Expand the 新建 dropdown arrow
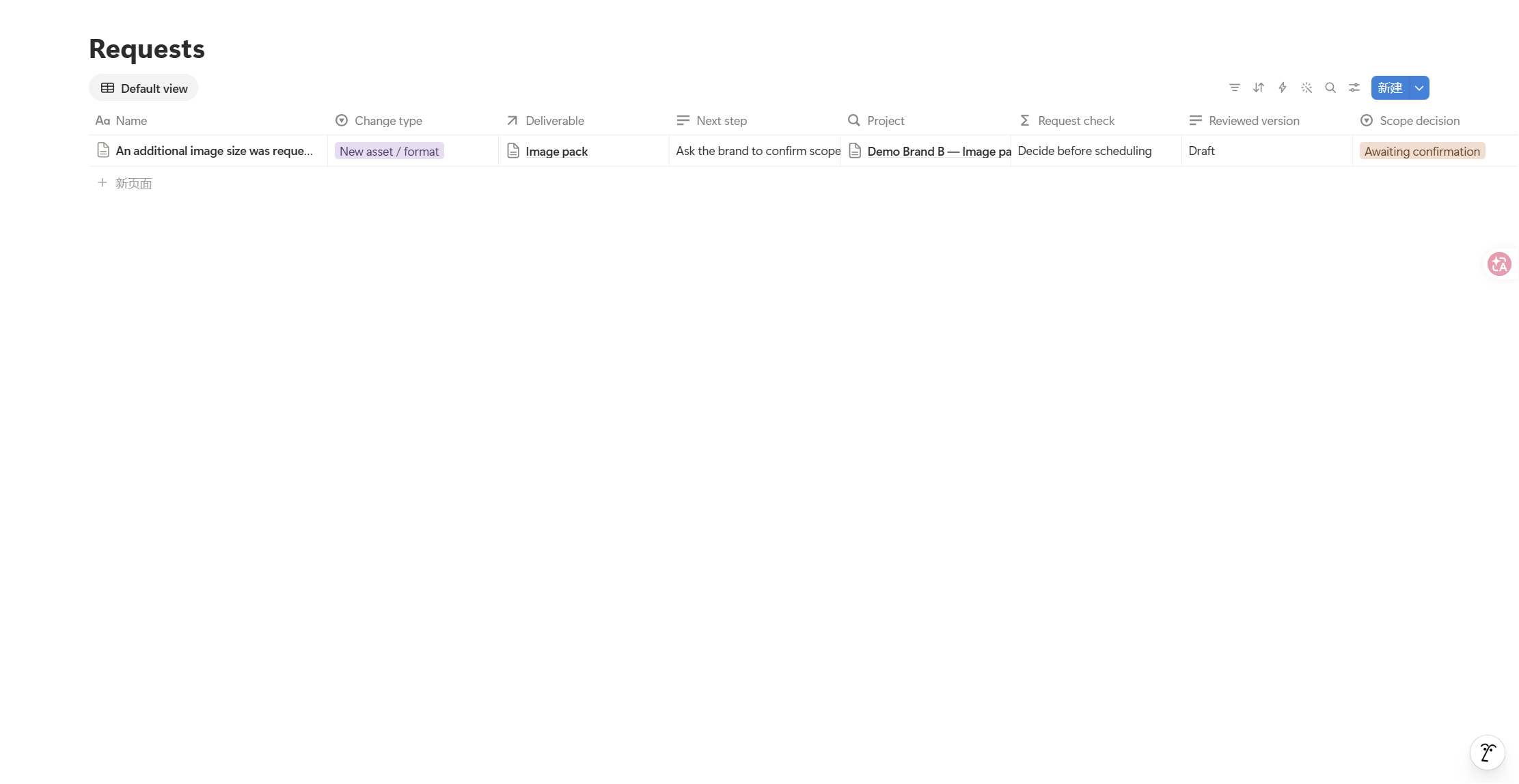1519x784 pixels. (1419, 87)
